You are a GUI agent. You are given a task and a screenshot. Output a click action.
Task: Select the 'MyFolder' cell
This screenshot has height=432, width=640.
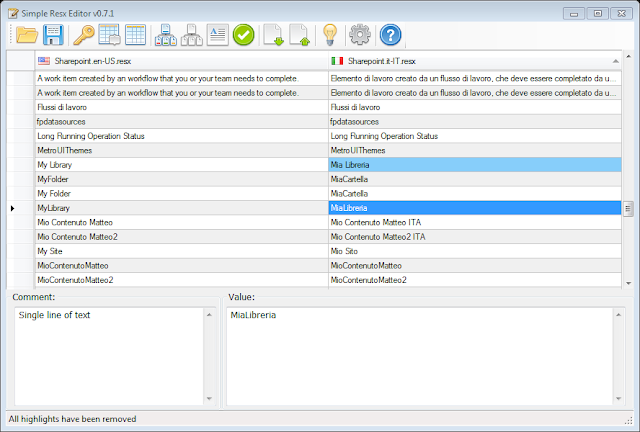pyautogui.click(x=181, y=179)
